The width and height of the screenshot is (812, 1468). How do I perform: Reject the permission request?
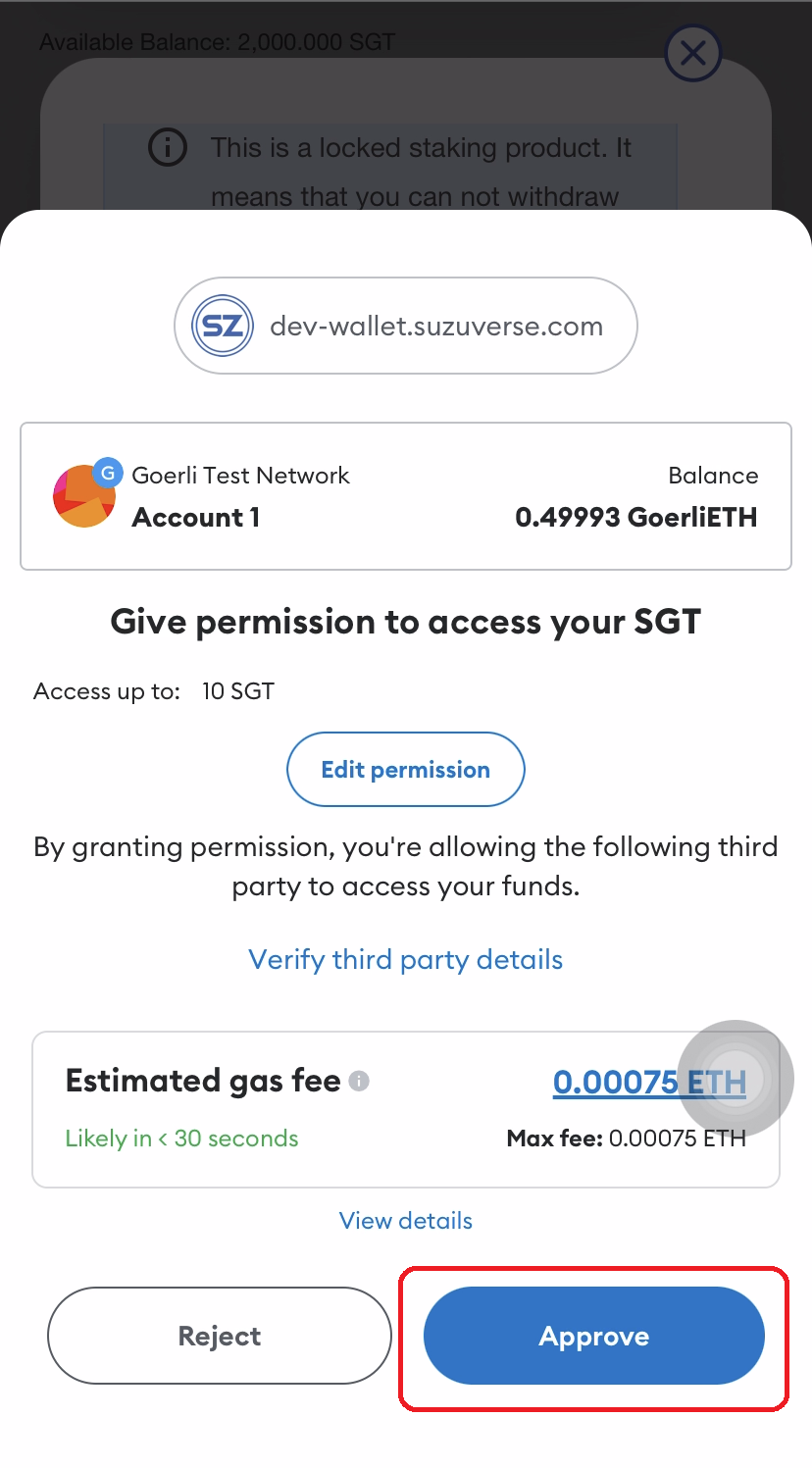[x=220, y=1336]
